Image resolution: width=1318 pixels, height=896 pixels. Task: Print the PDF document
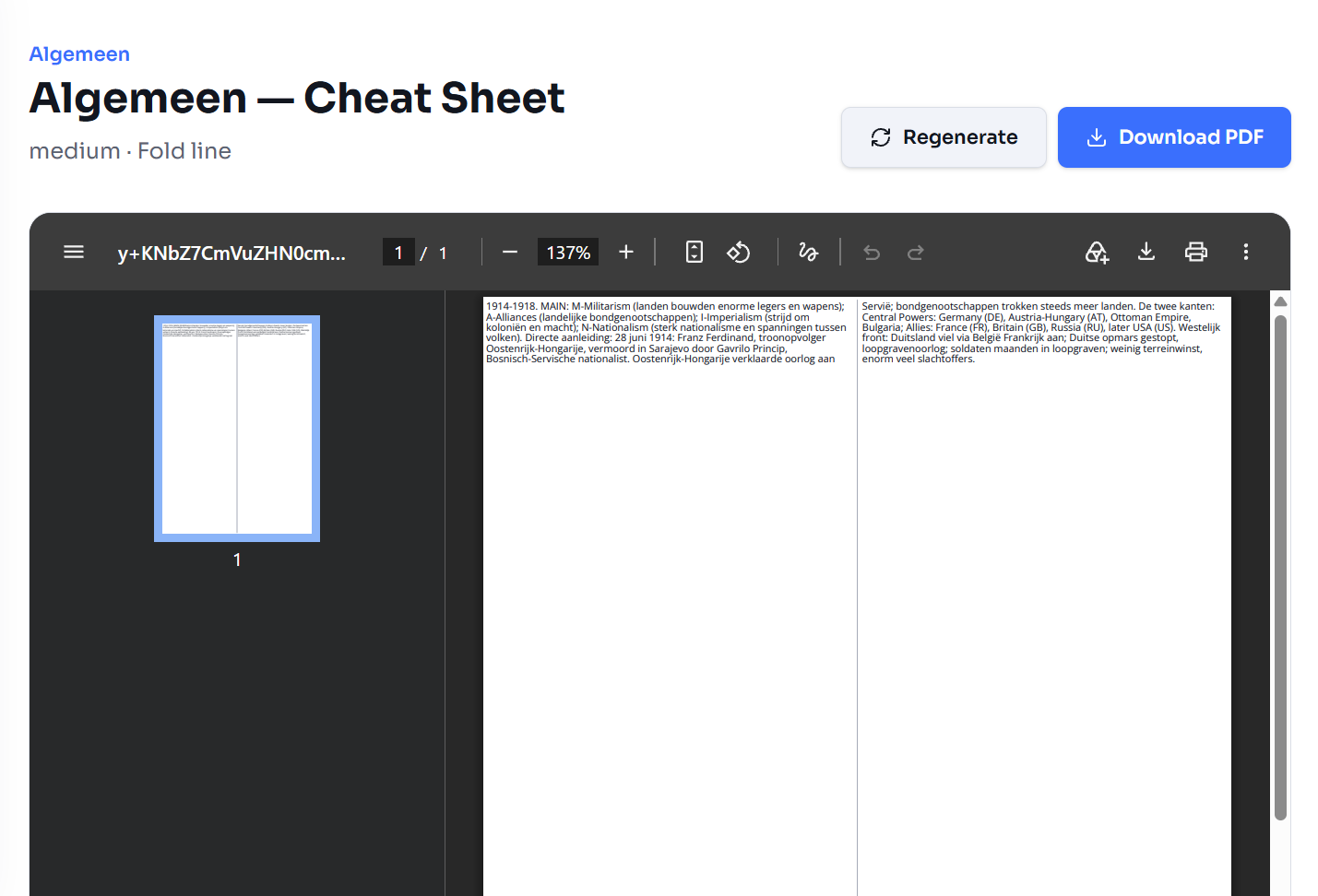pyautogui.click(x=1196, y=252)
